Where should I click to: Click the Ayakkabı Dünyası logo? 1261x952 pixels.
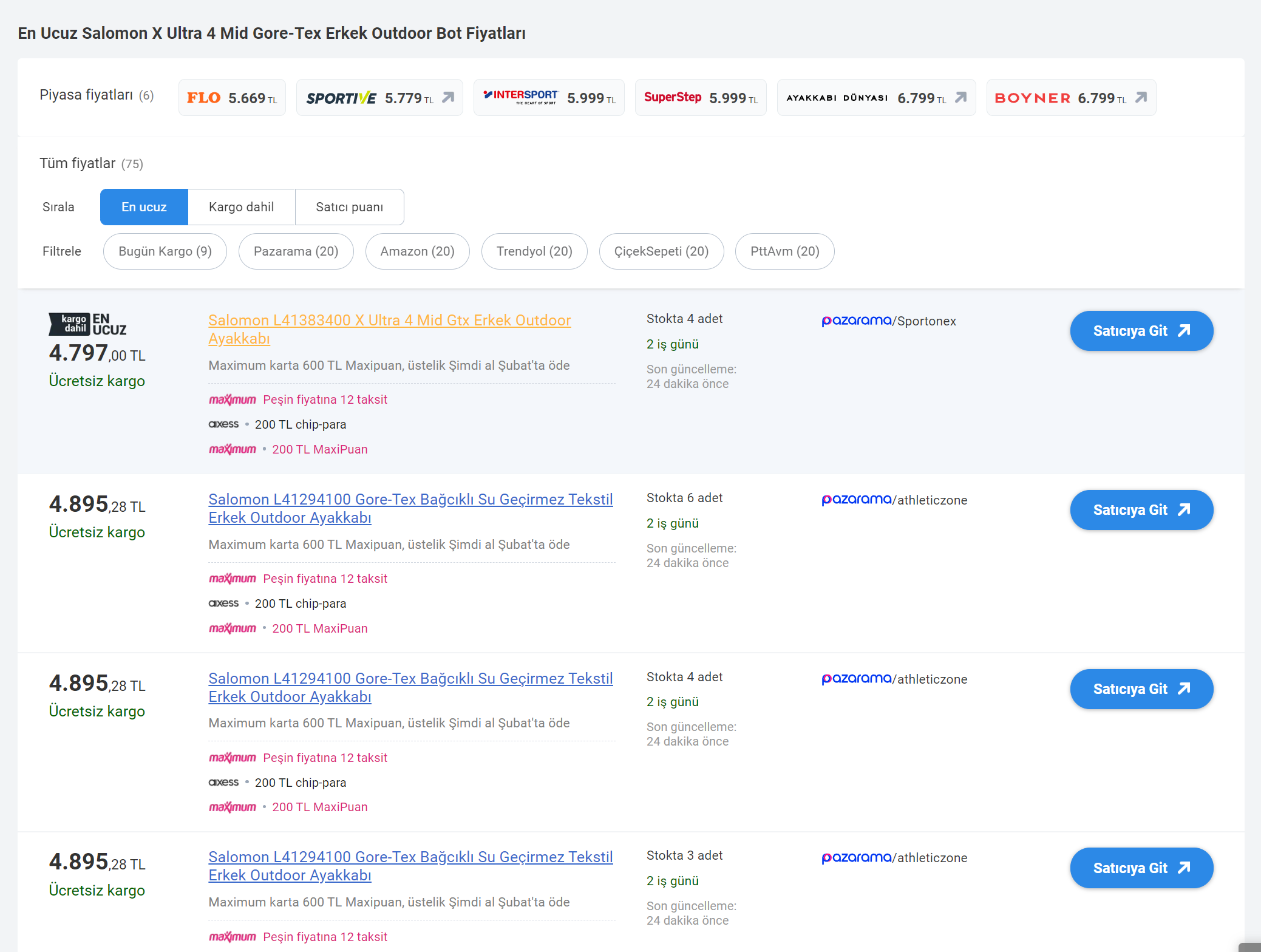click(837, 98)
